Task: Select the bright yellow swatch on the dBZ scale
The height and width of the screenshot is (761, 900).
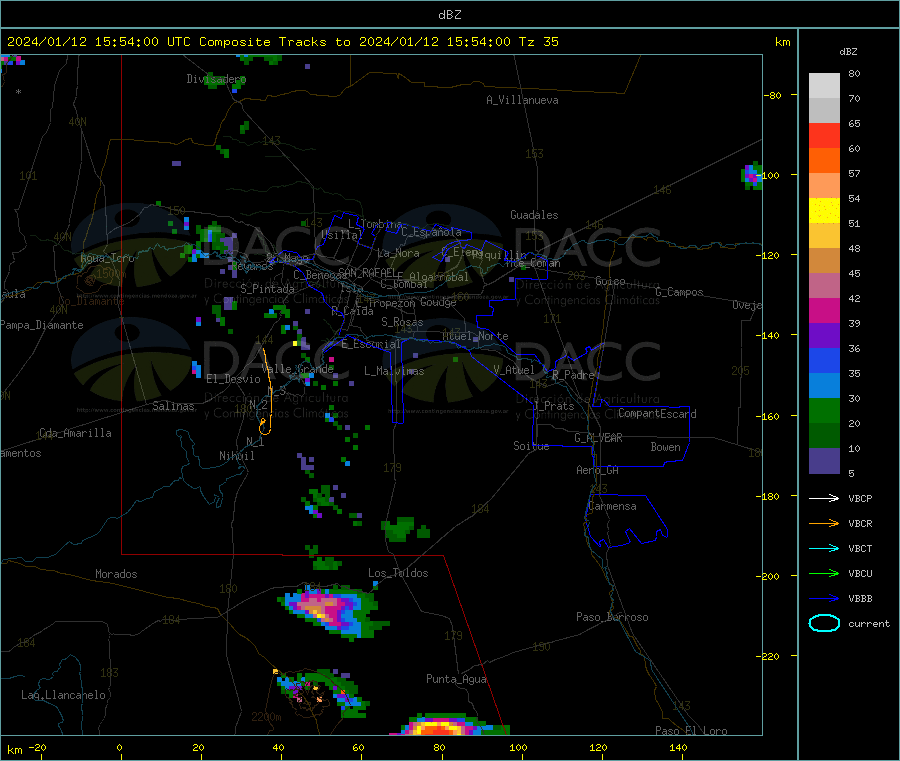Action: pos(824,211)
